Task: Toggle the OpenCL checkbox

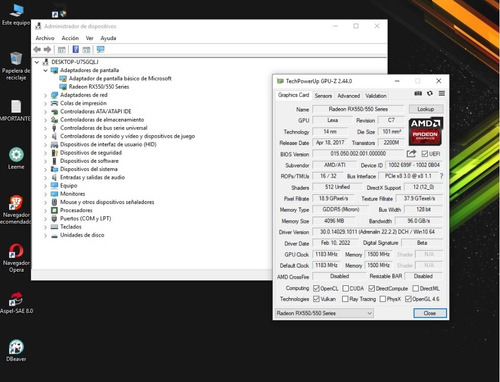Action: tap(316, 288)
